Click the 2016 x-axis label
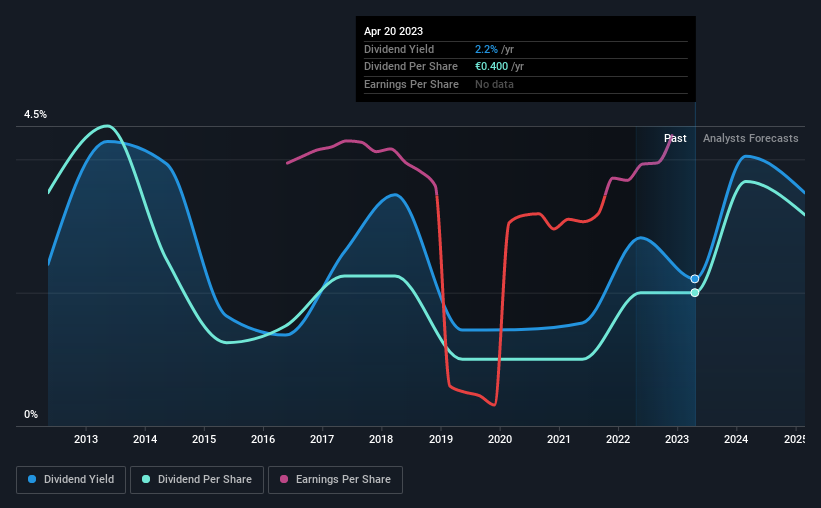The height and width of the screenshot is (508, 821). coord(263,439)
